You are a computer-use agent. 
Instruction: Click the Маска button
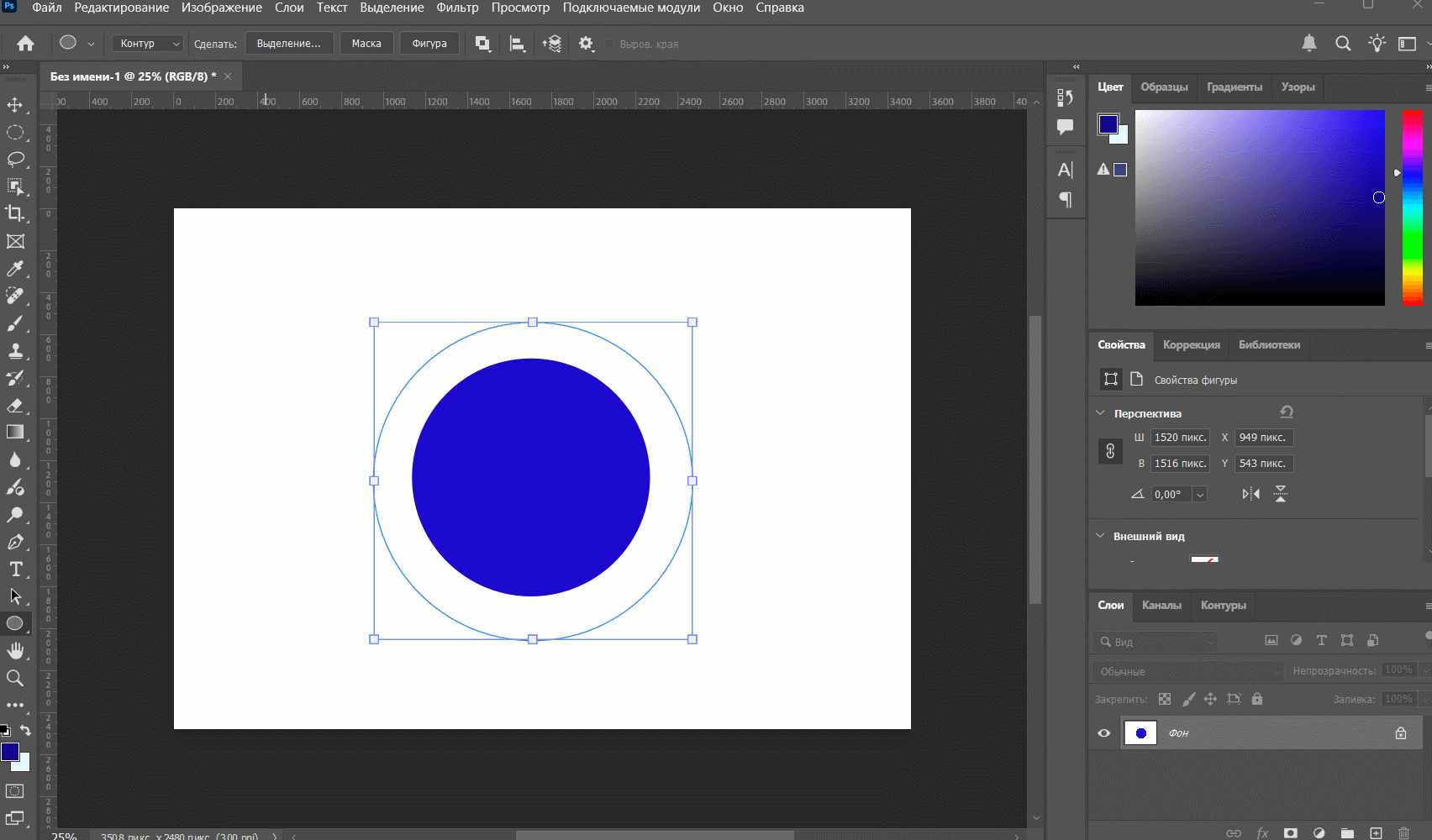point(366,44)
